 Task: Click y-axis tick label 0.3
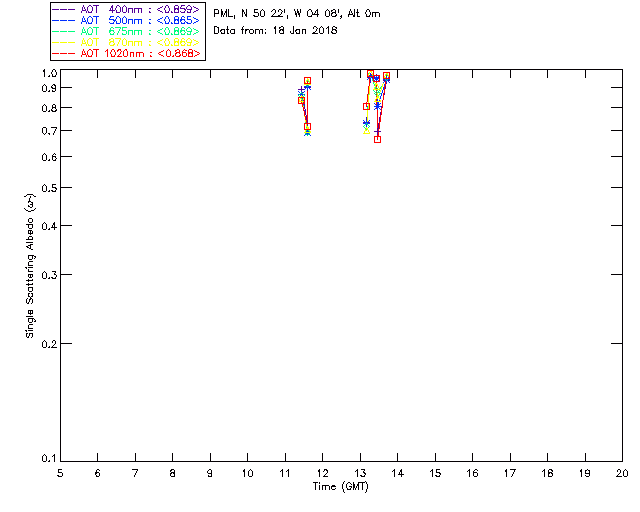(49, 275)
